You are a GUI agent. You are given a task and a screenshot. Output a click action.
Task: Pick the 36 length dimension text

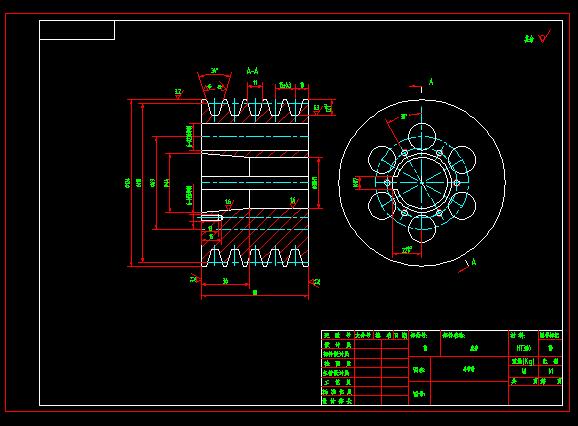click(x=225, y=281)
